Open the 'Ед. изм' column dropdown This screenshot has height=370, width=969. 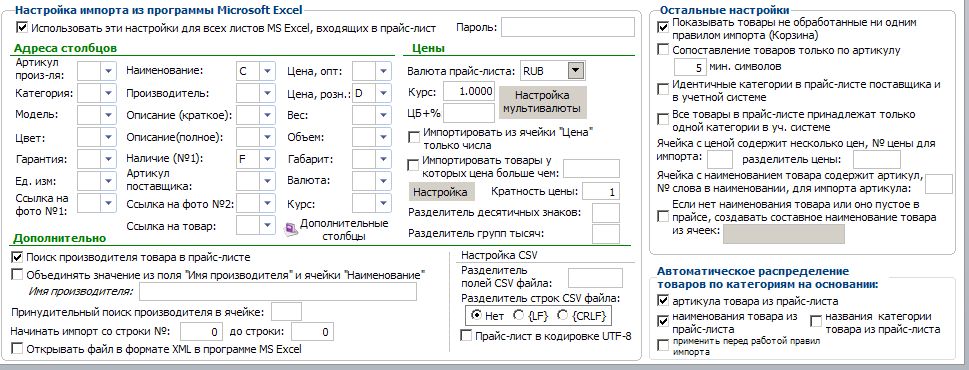pos(108,182)
